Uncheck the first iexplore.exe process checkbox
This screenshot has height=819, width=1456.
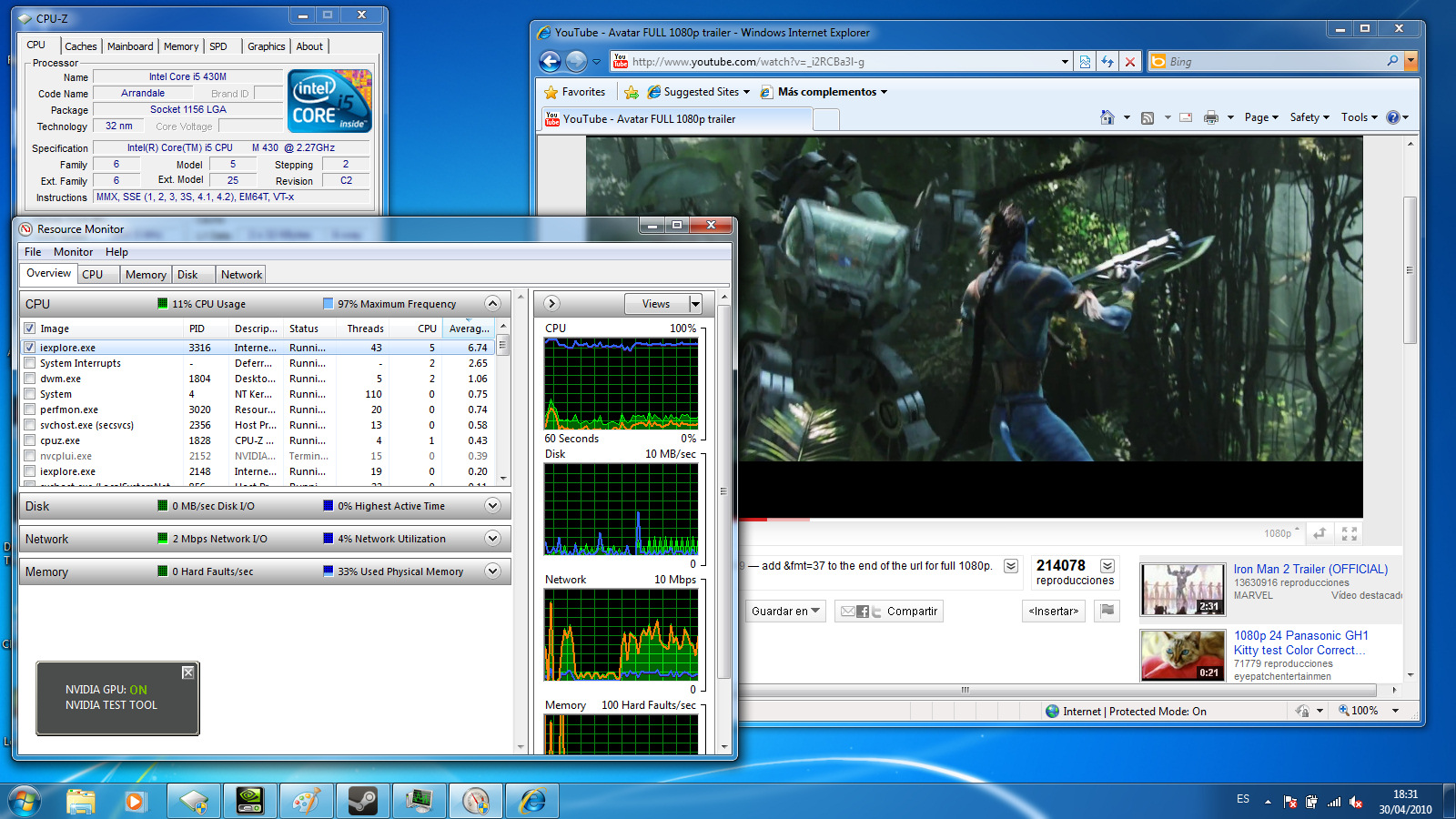tap(30, 348)
